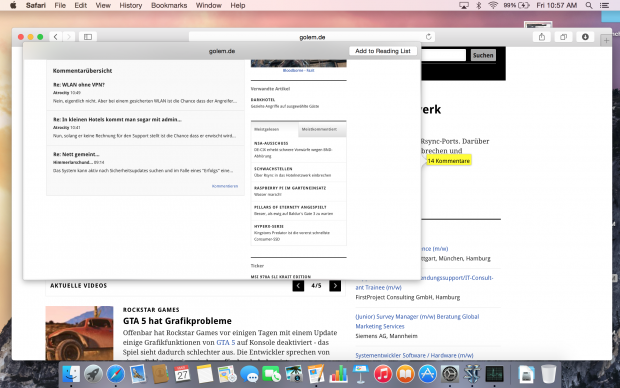This screenshot has width=620, height=388.
Task: Click the battery status indicator
Action: [516, 5]
